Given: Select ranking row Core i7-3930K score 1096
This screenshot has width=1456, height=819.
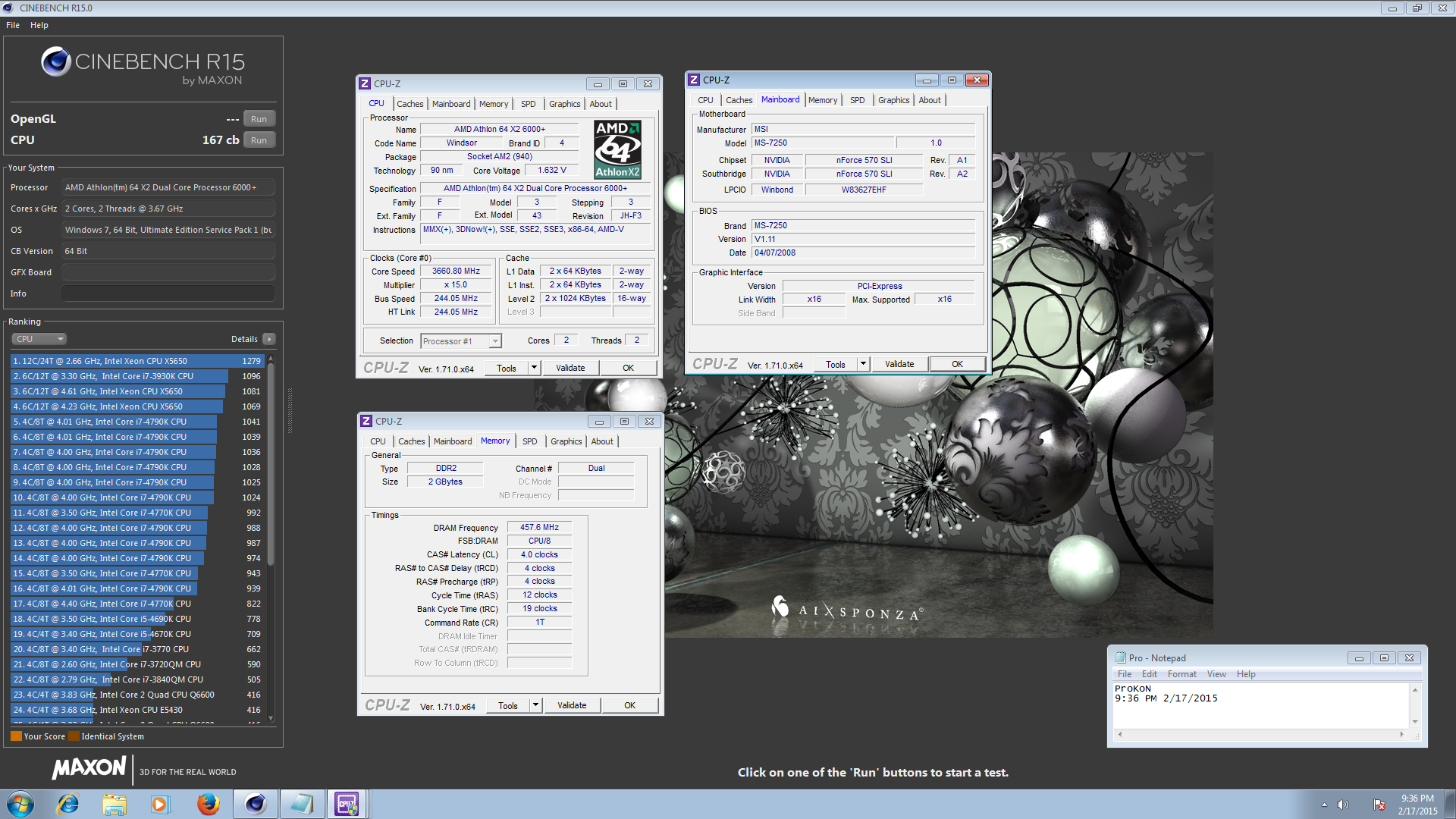Looking at the screenshot, I should (137, 376).
